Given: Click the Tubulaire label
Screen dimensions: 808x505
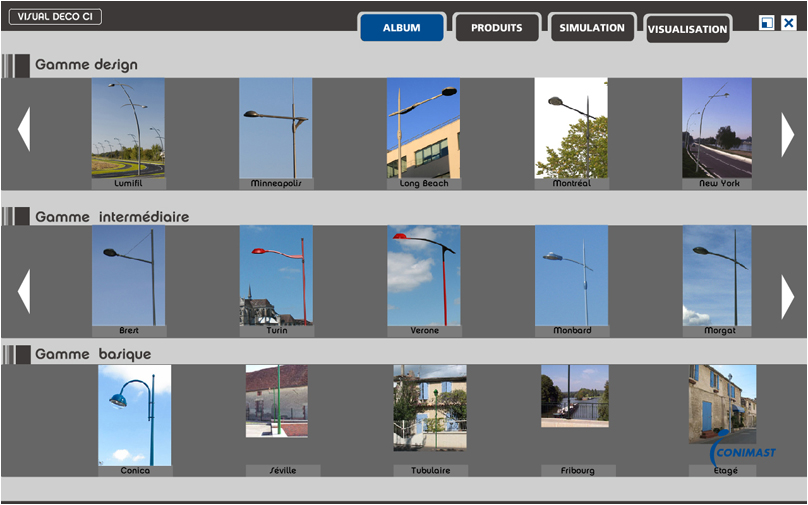Looking at the screenshot, I should click(x=430, y=470).
